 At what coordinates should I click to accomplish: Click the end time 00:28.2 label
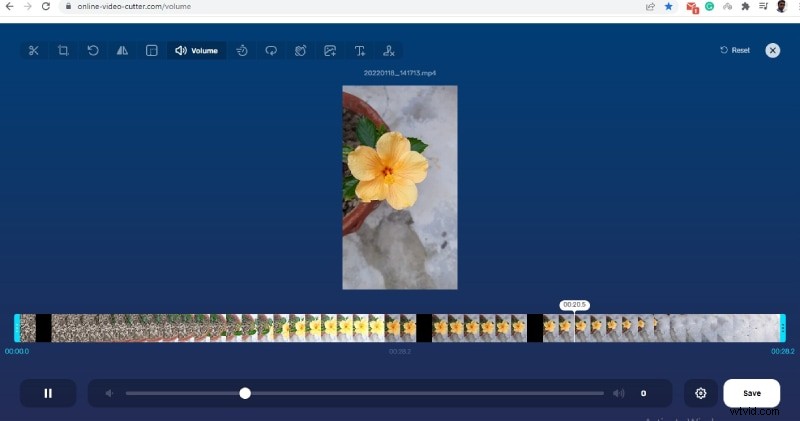click(x=783, y=351)
